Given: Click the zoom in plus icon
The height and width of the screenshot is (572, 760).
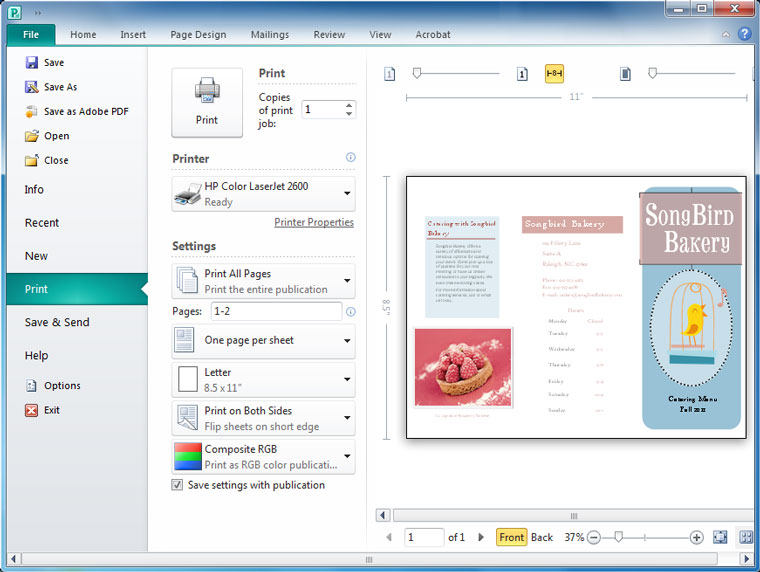Looking at the screenshot, I should (x=697, y=537).
